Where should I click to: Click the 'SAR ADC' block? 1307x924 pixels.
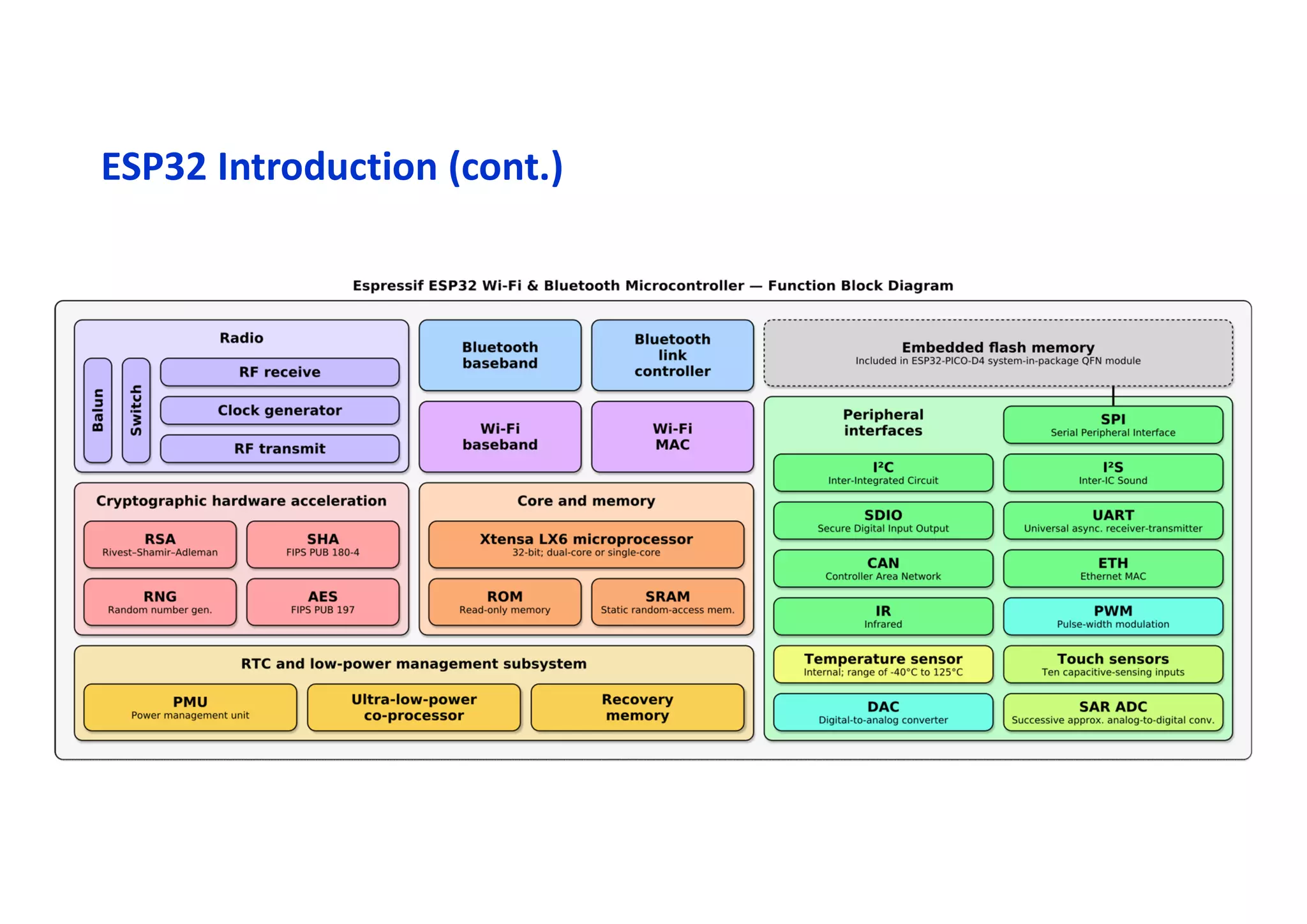(x=1113, y=712)
